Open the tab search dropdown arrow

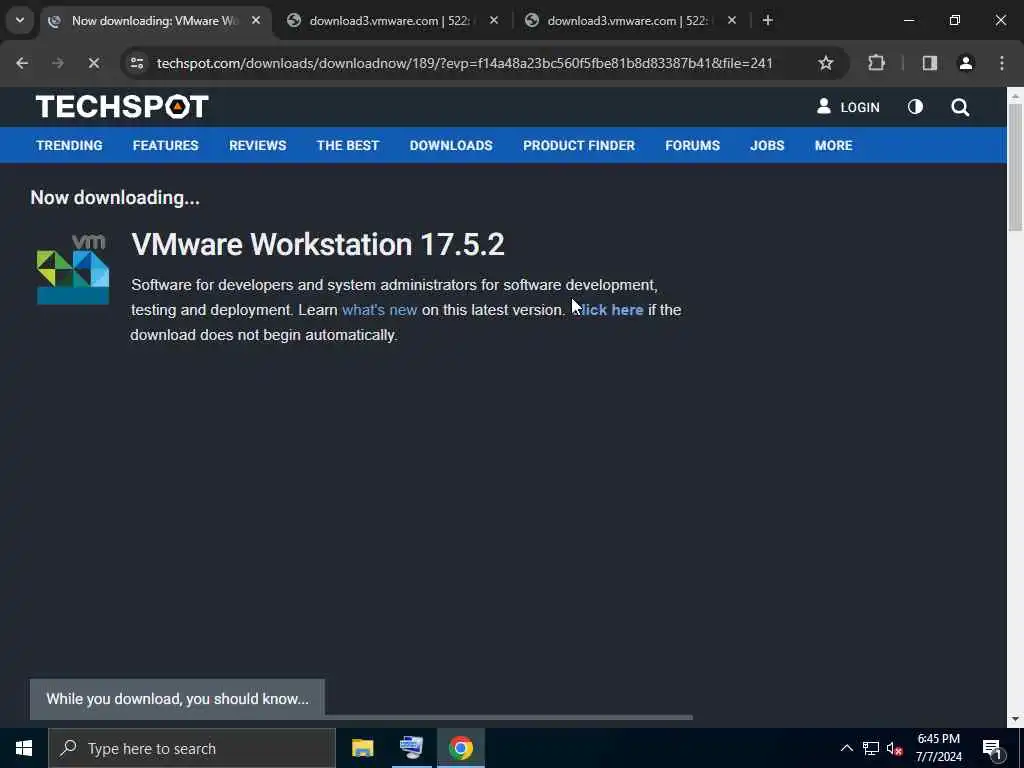(x=20, y=20)
